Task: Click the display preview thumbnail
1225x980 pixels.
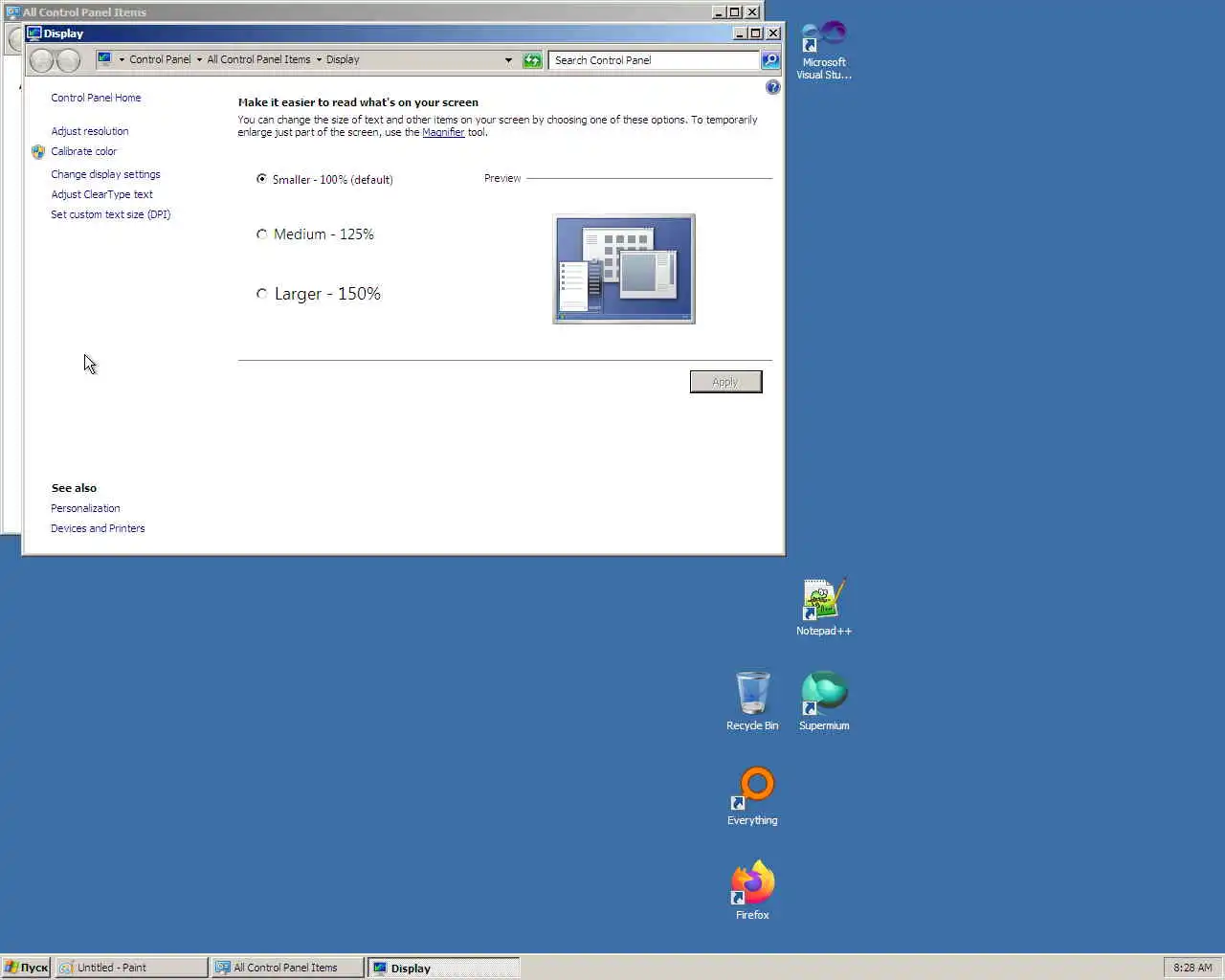Action: 624,269
